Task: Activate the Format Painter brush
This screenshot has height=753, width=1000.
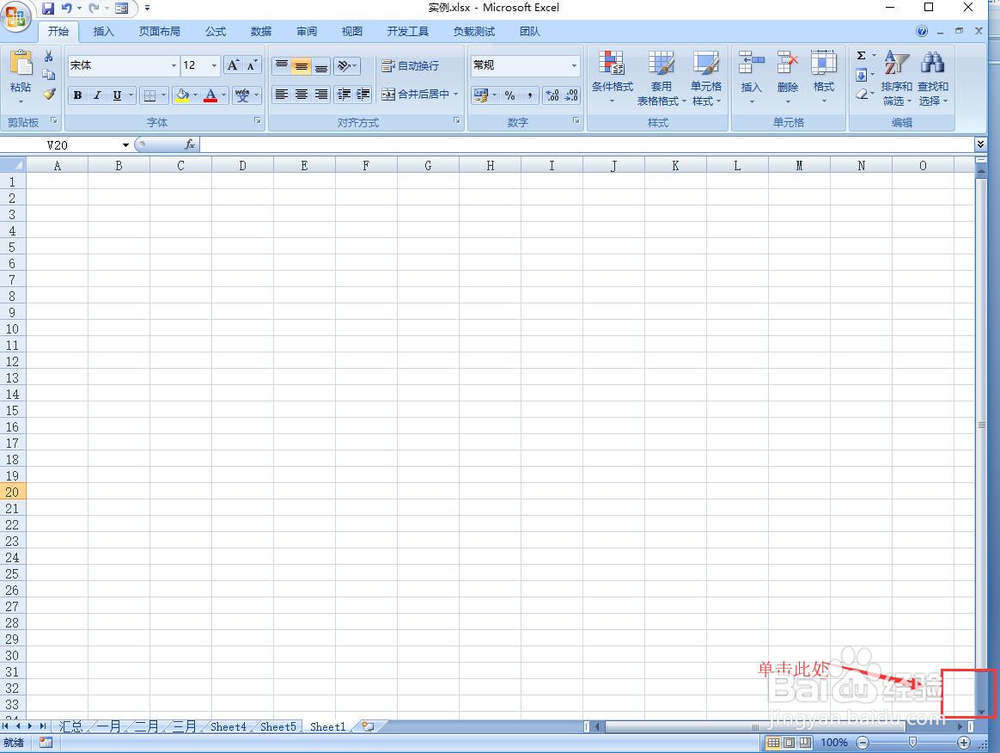Action: click(x=48, y=94)
